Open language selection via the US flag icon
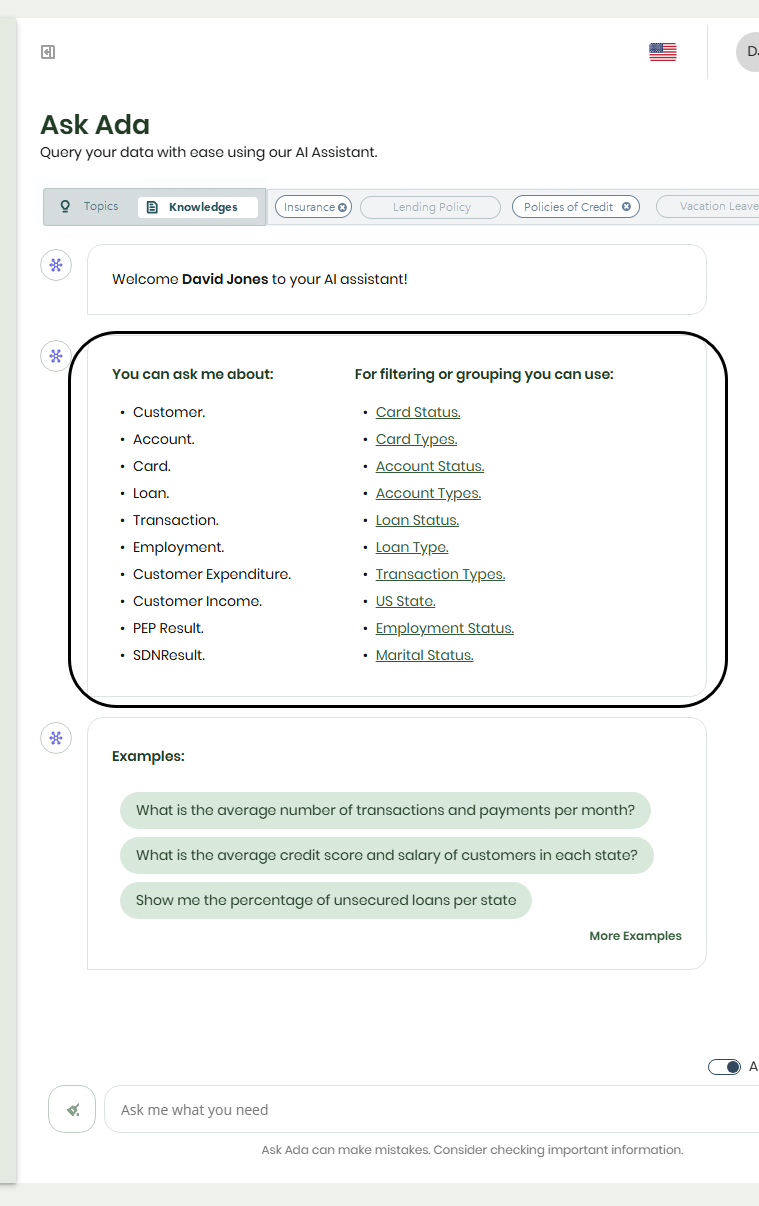This screenshot has width=759, height=1206. click(x=662, y=52)
